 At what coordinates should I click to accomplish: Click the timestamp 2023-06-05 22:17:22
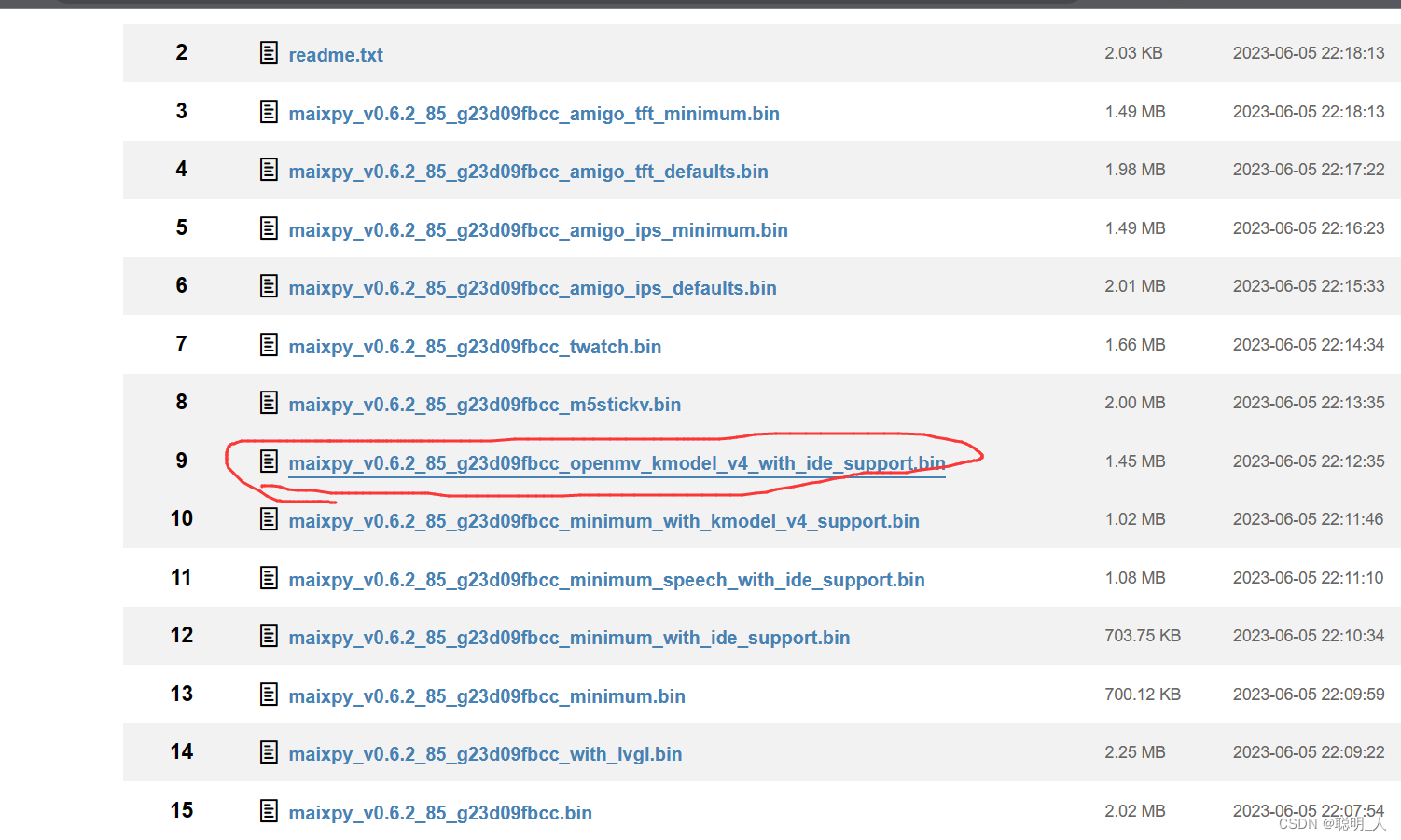(1309, 170)
